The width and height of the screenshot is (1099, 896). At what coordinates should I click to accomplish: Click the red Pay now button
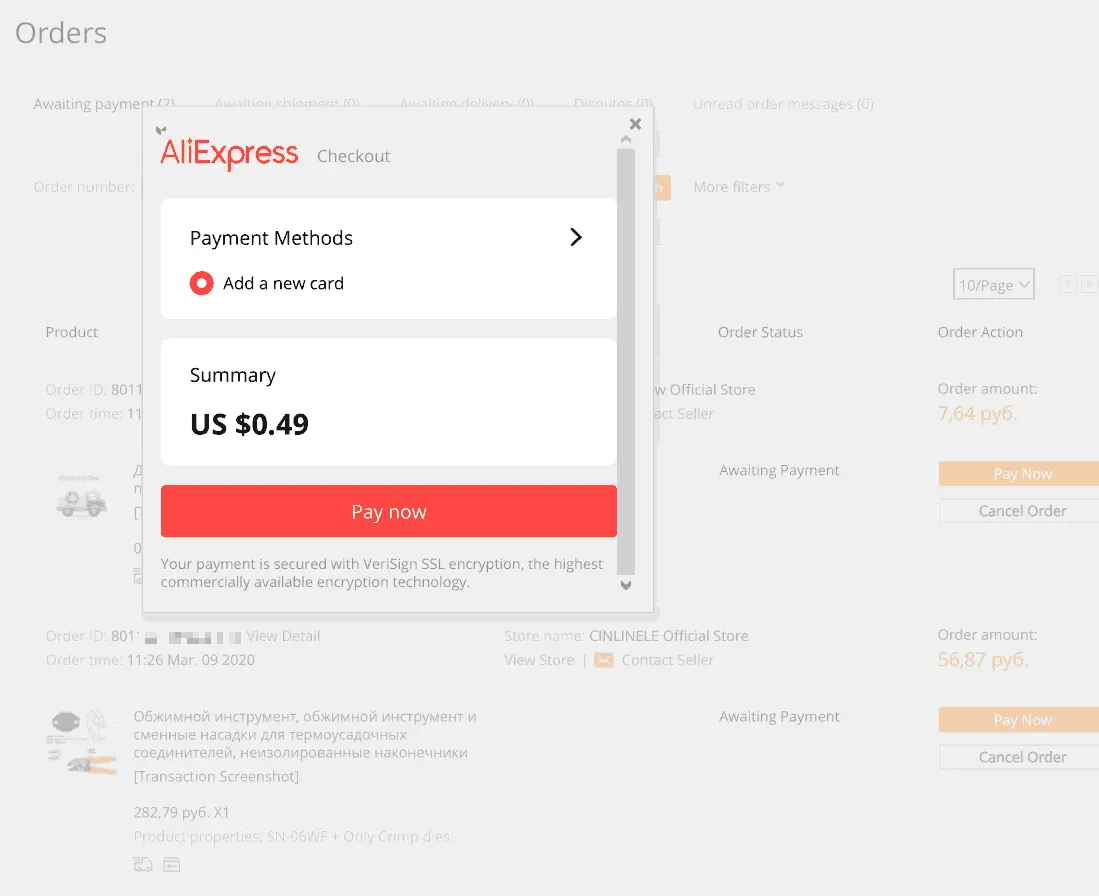[389, 511]
